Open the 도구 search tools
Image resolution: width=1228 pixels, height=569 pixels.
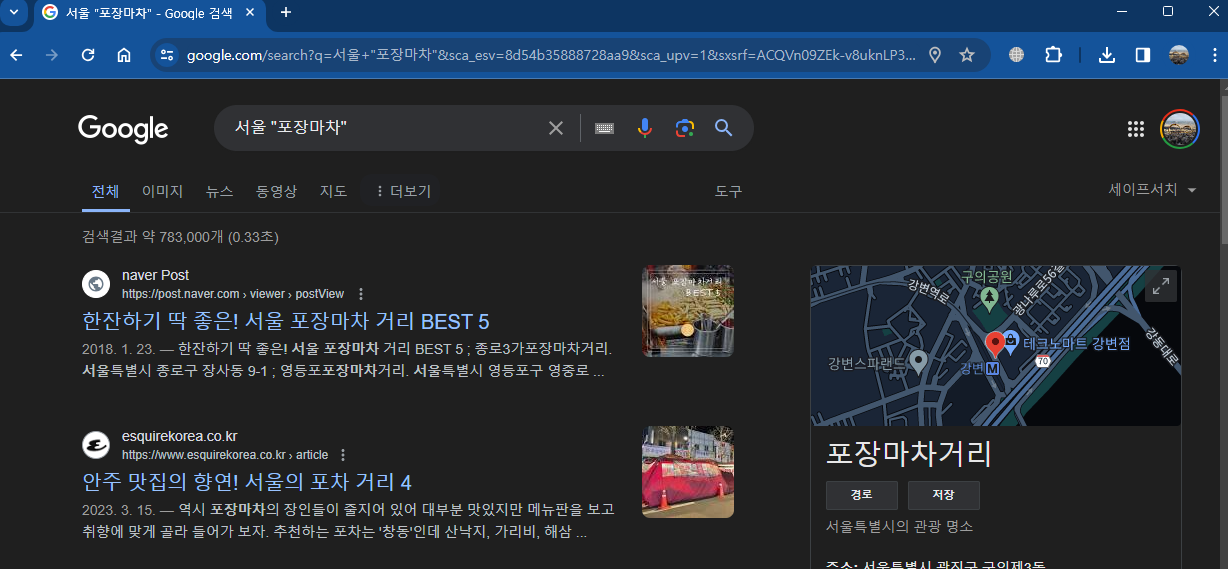[x=729, y=191]
